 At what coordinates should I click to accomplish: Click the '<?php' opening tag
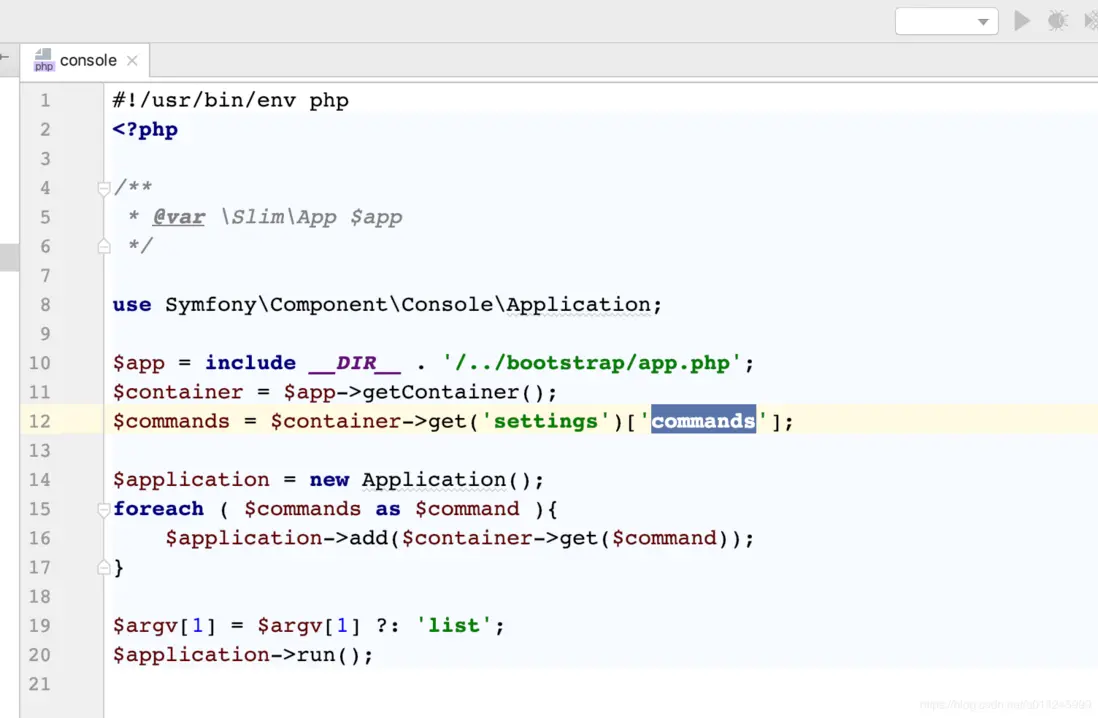point(145,130)
